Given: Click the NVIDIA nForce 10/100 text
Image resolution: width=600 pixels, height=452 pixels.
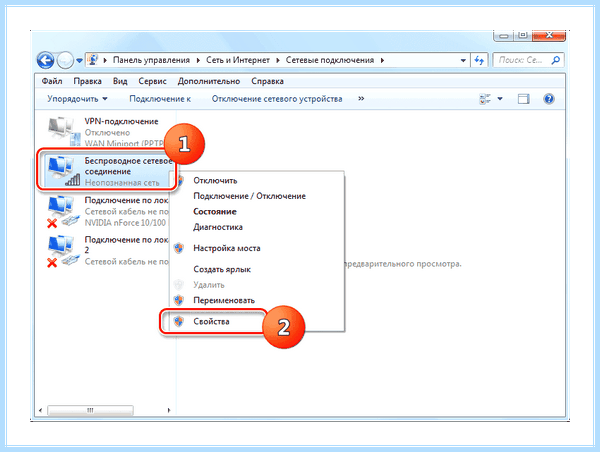Looking at the screenshot, I should pyautogui.click(x=125, y=223).
